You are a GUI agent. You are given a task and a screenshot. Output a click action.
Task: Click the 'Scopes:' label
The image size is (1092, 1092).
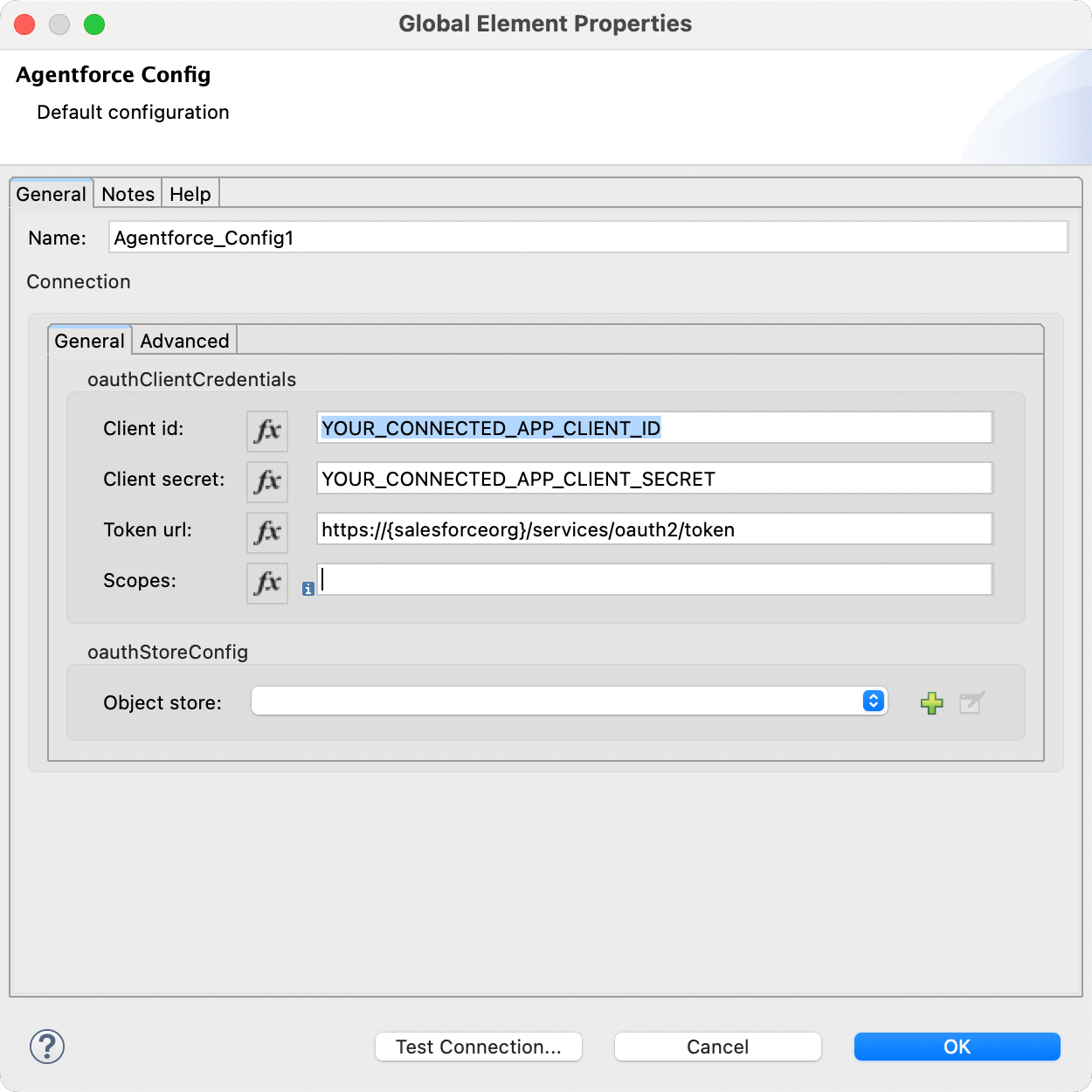[x=140, y=580]
